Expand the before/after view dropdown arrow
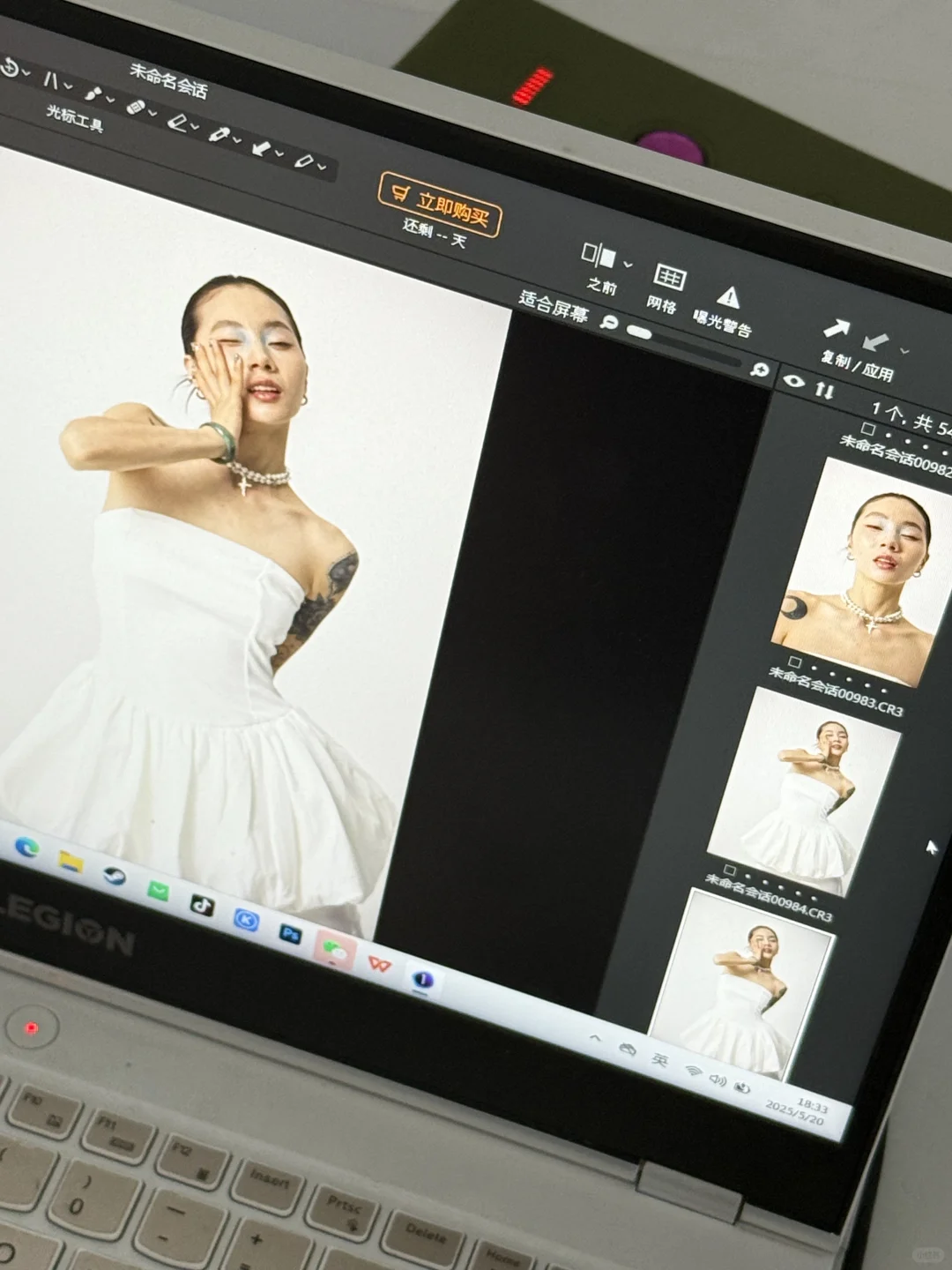The image size is (952, 1270). tap(628, 264)
